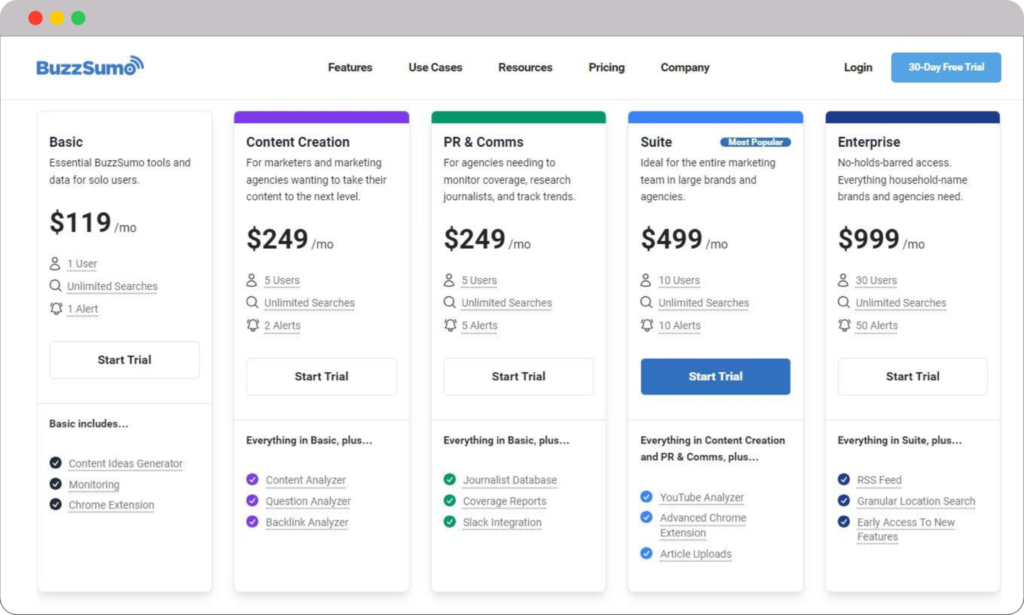Open the Question Analyzer link
The image size is (1024, 615).
(x=308, y=501)
